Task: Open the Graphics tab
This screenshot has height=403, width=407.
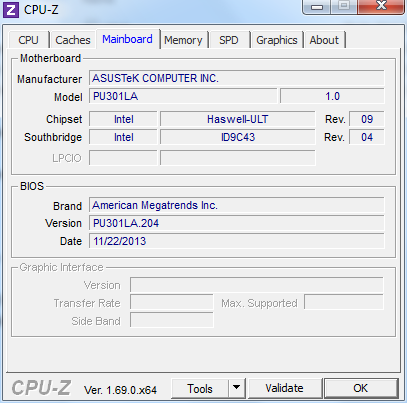Action: pos(277,40)
